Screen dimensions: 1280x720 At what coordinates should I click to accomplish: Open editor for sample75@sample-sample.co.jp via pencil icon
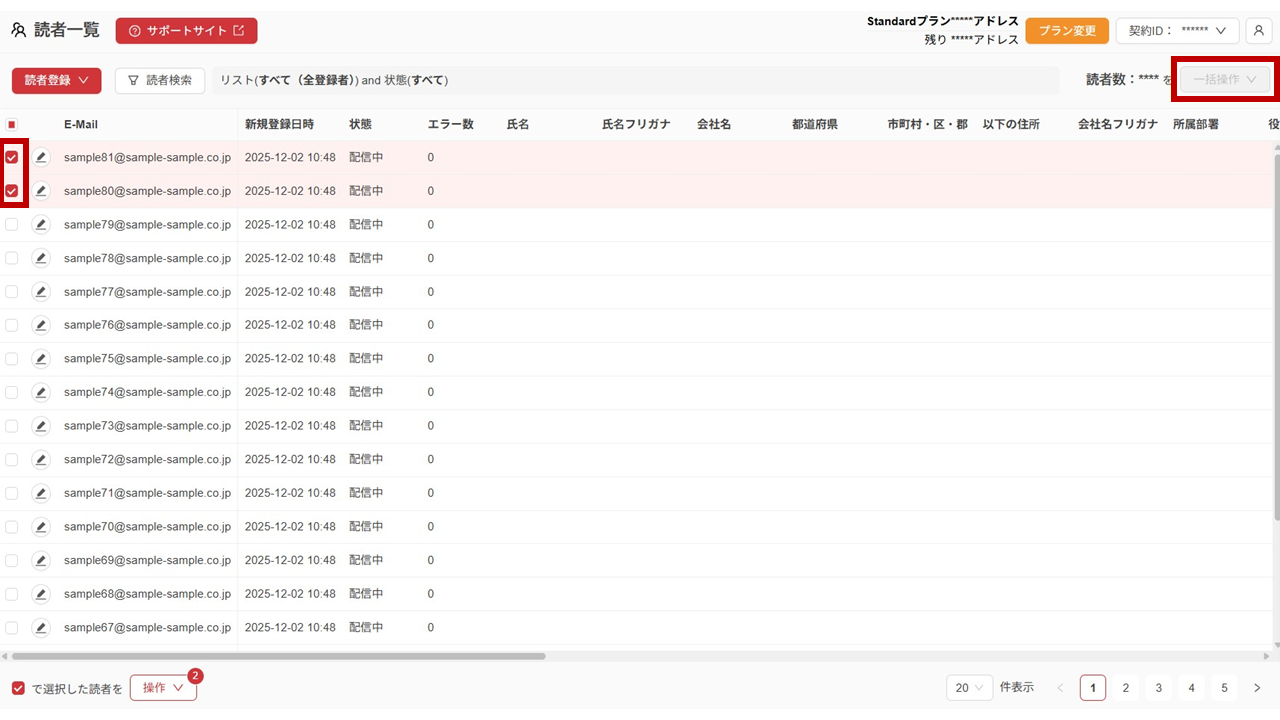(x=41, y=359)
